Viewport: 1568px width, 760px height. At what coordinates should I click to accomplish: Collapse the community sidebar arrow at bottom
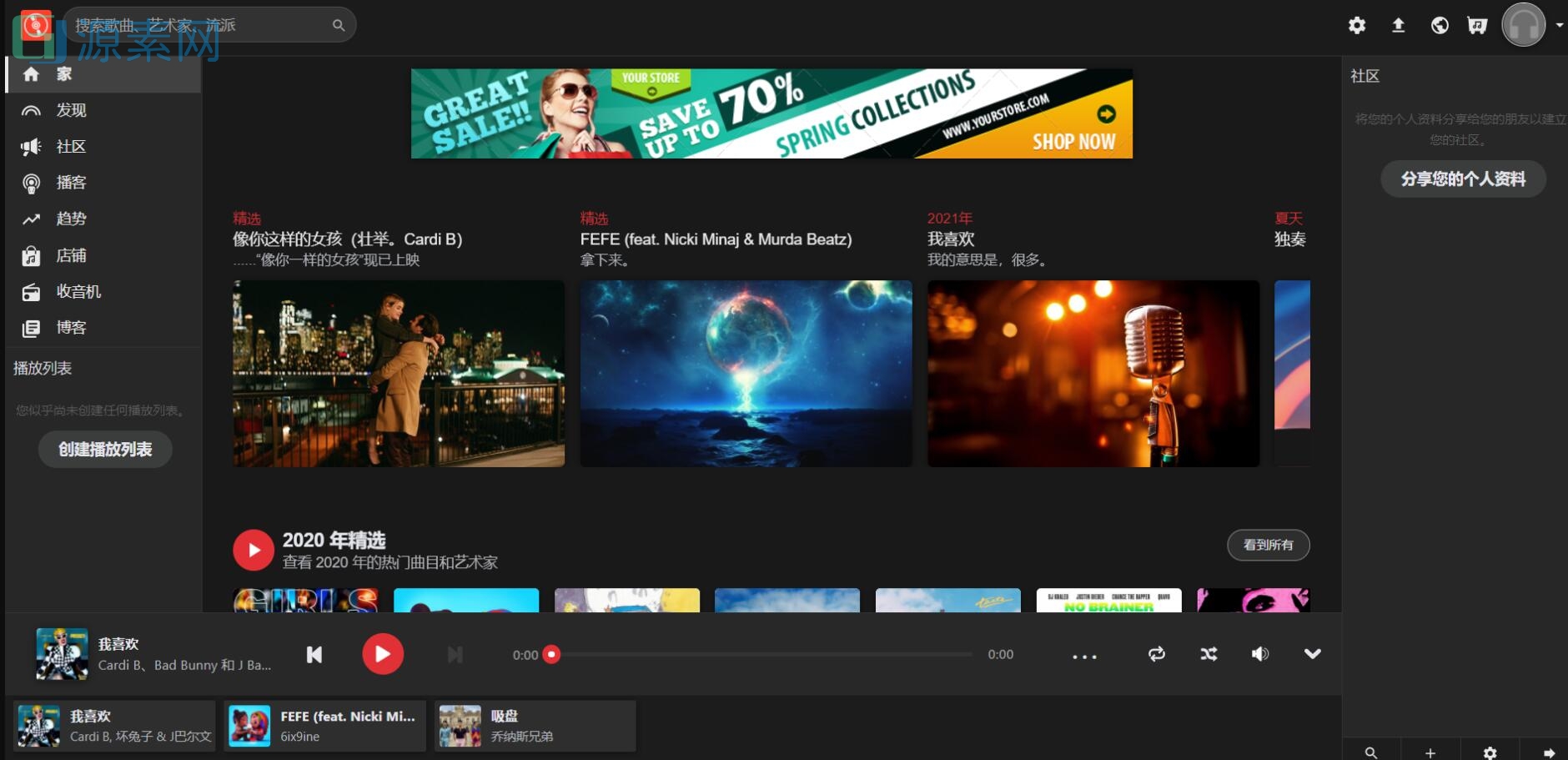tap(1549, 752)
